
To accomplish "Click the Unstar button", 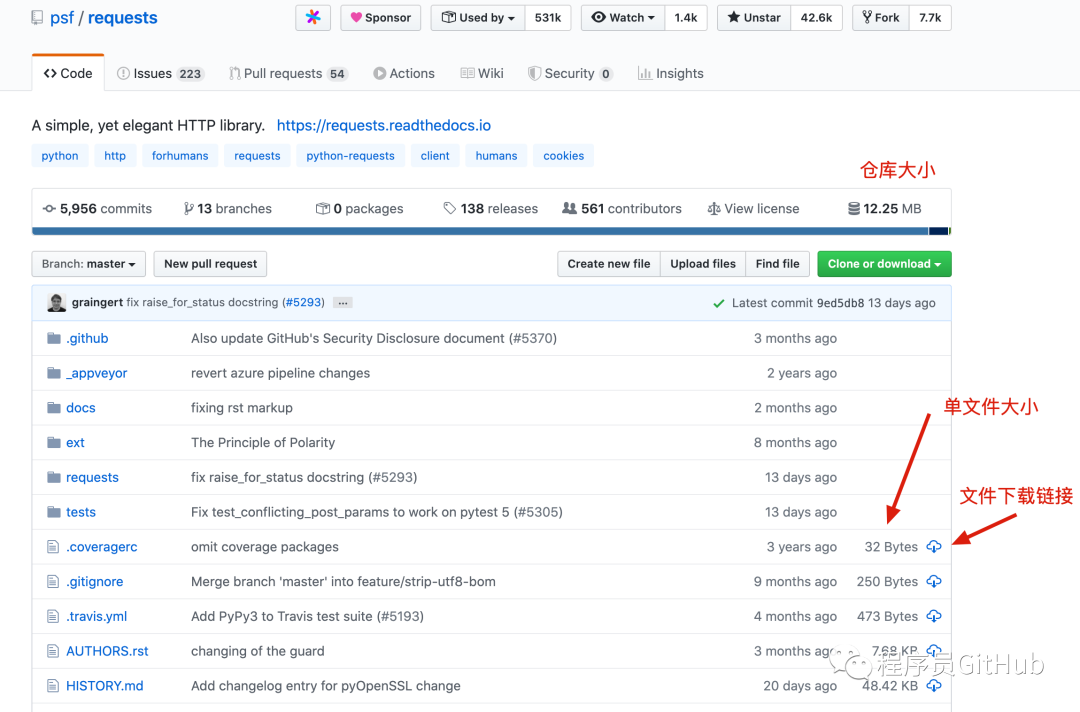I will point(754,18).
